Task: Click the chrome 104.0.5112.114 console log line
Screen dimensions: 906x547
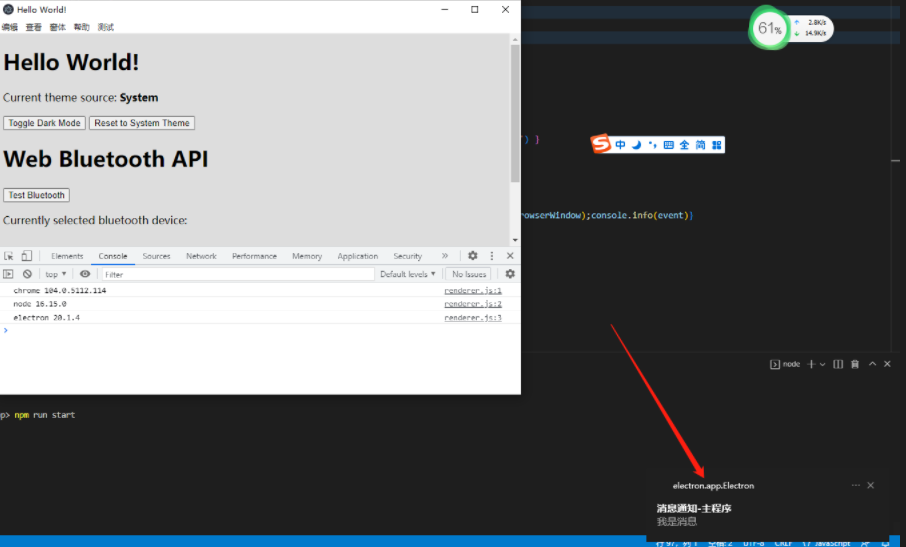Action: click(x=60, y=291)
